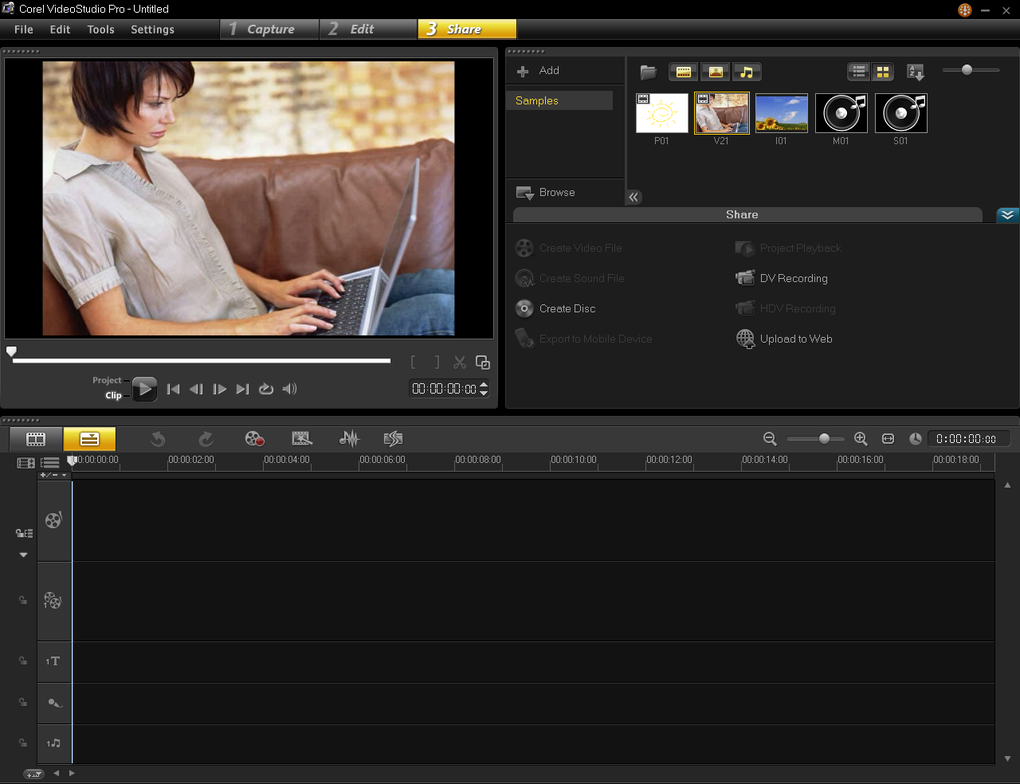The width and height of the screenshot is (1020, 784).
Task: Open the Sound Mixer tool
Action: pos(348,438)
